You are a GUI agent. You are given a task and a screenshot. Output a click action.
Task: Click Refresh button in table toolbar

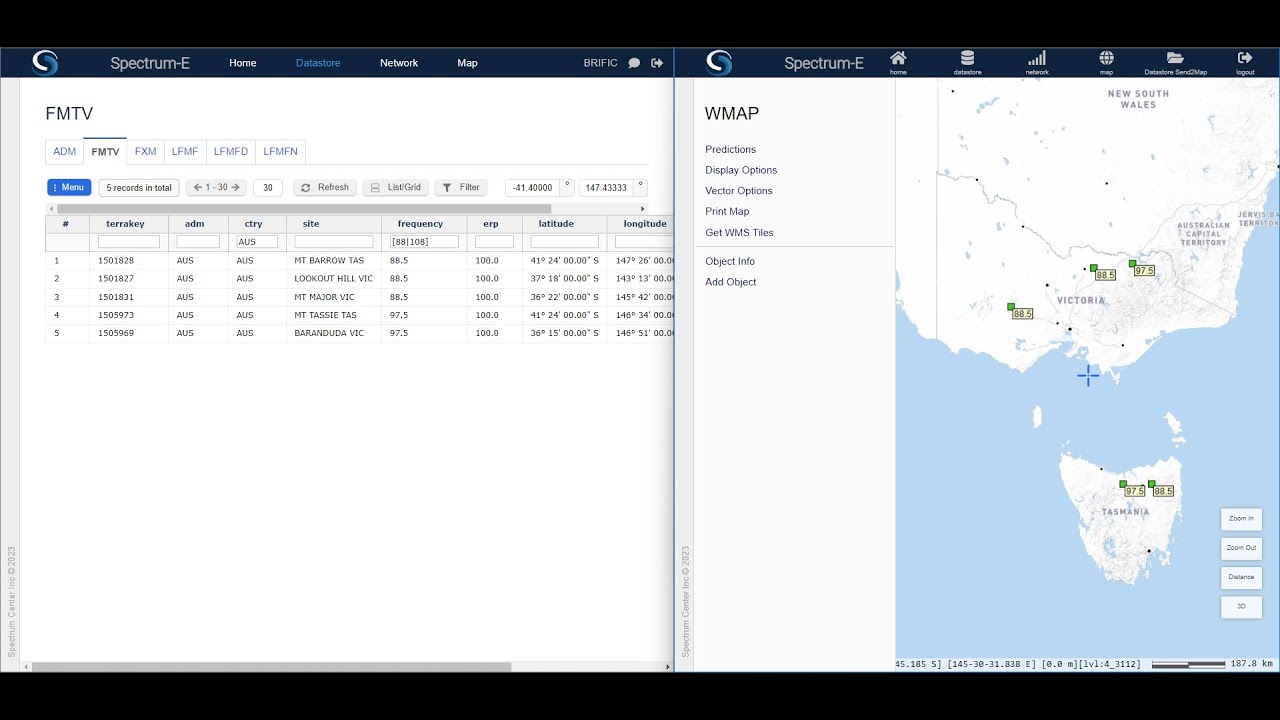tap(325, 187)
